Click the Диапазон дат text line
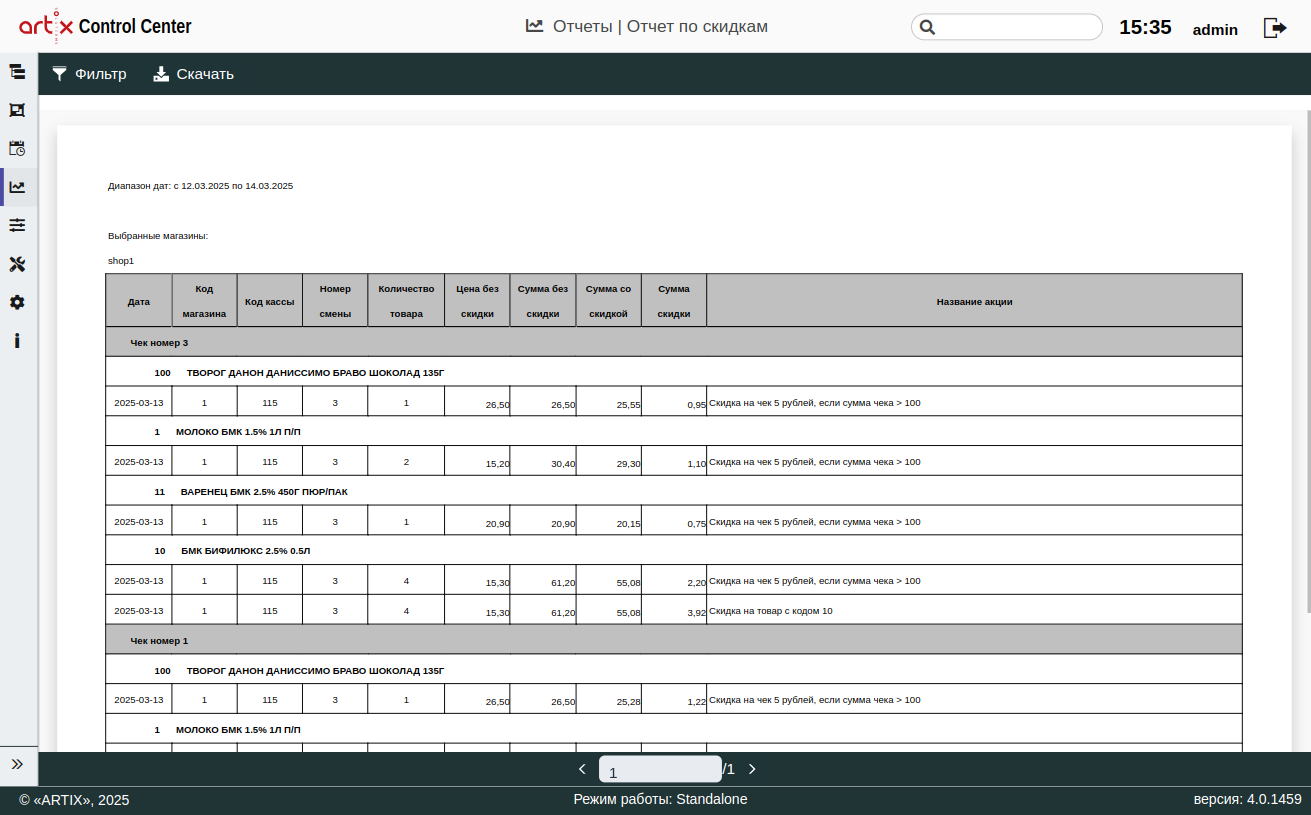The width and height of the screenshot is (1311, 815). coord(200,186)
